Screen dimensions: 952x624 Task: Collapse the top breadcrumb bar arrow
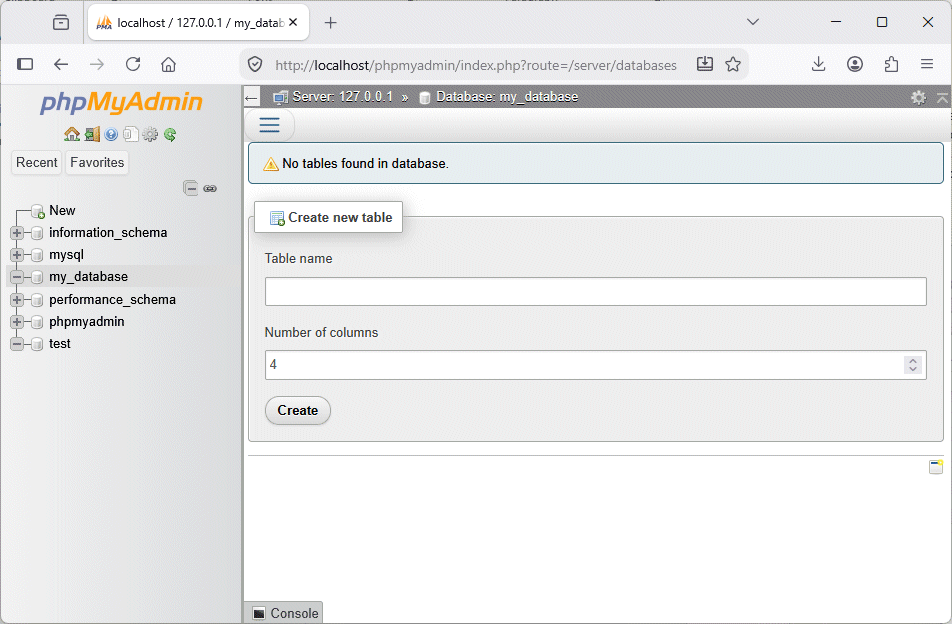pyautogui.click(x=942, y=97)
